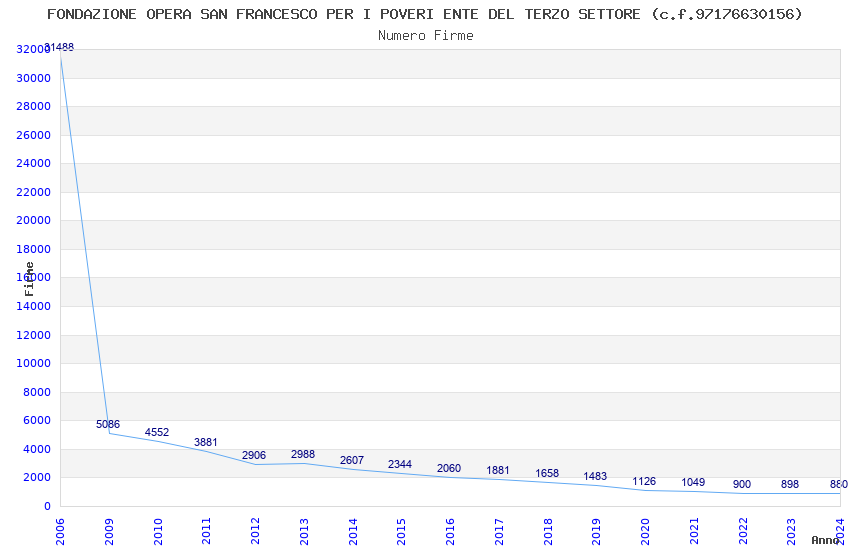
Task: Click the data label 2988
Action: coord(302,455)
